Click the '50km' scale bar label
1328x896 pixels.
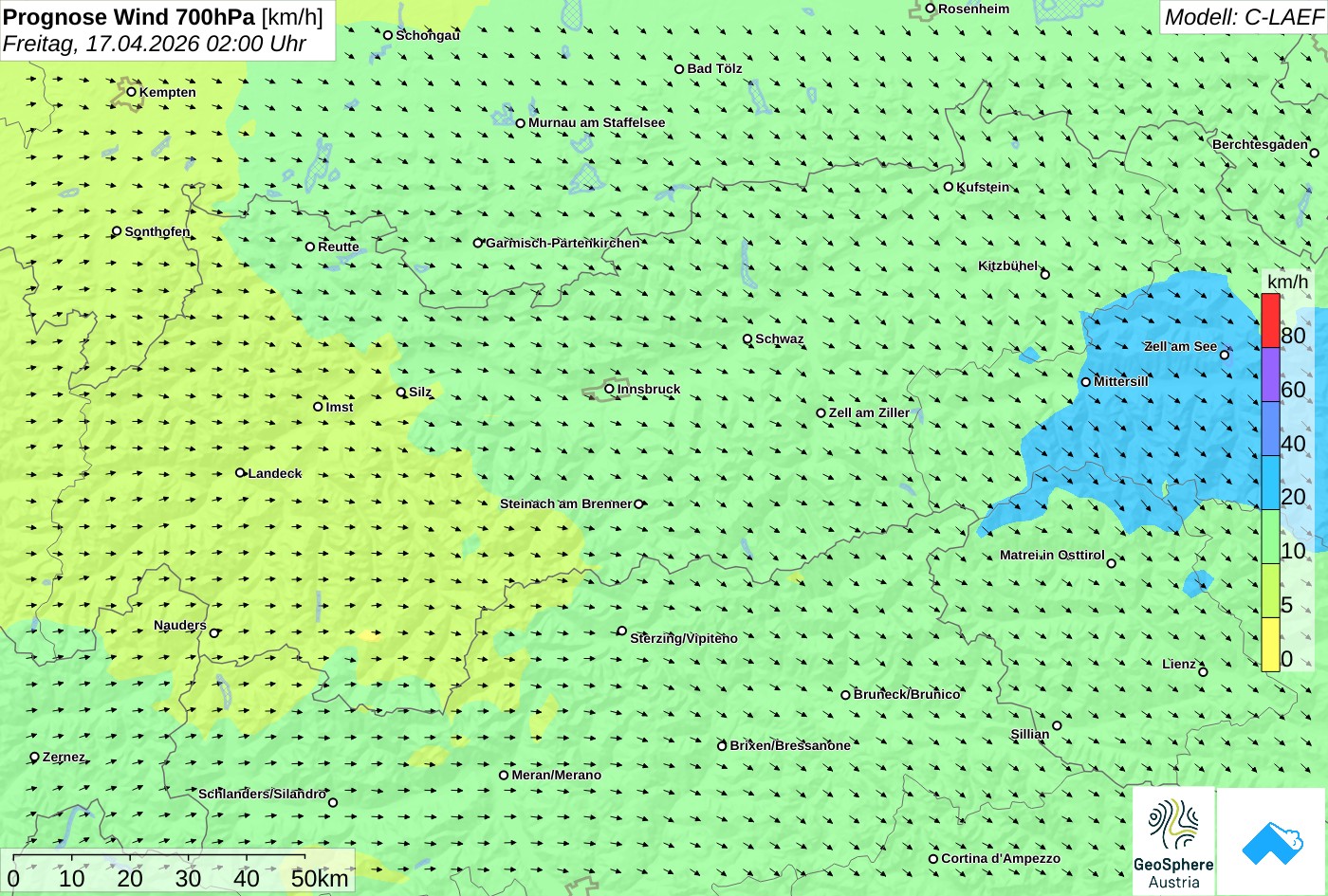(320, 878)
